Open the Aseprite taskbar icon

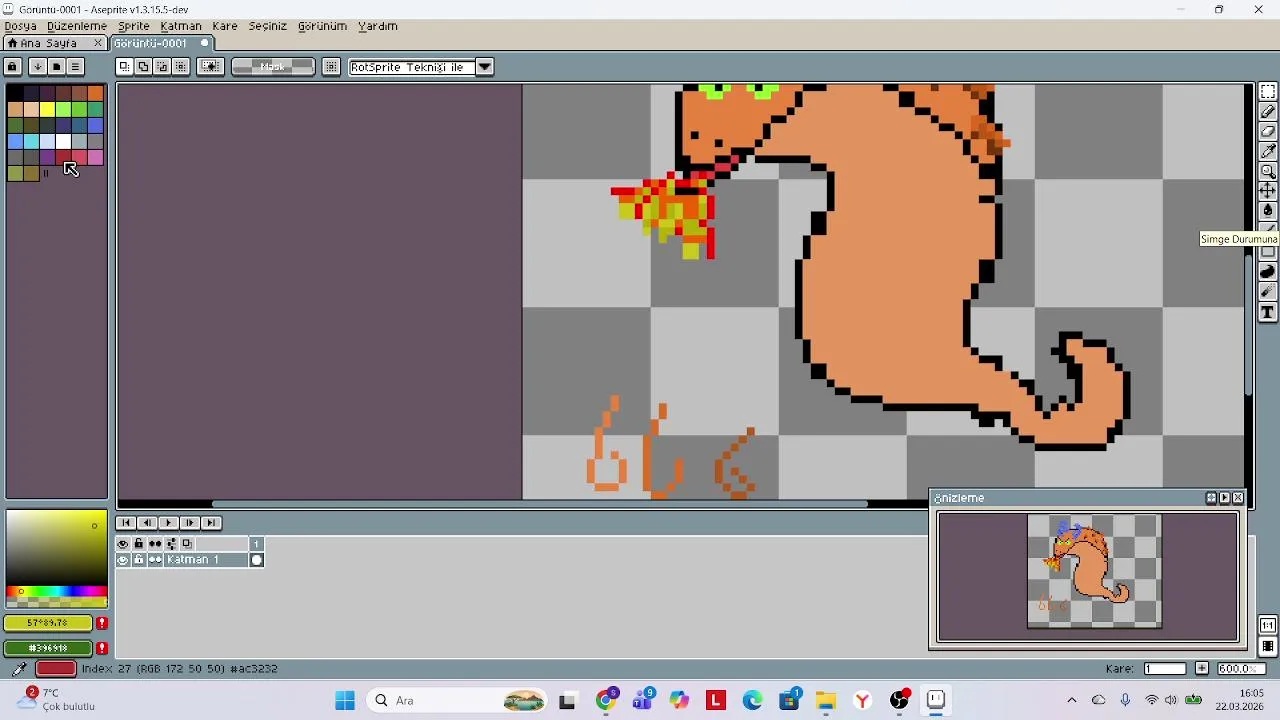click(x=936, y=700)
